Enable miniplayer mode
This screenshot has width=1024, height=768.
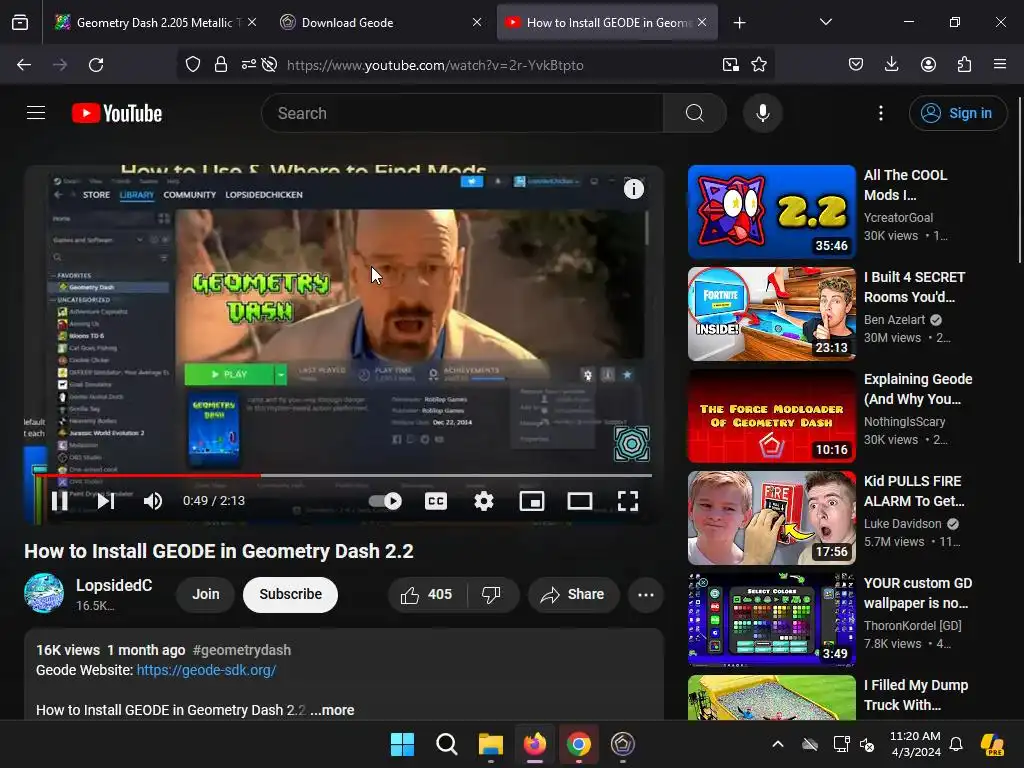532,501
